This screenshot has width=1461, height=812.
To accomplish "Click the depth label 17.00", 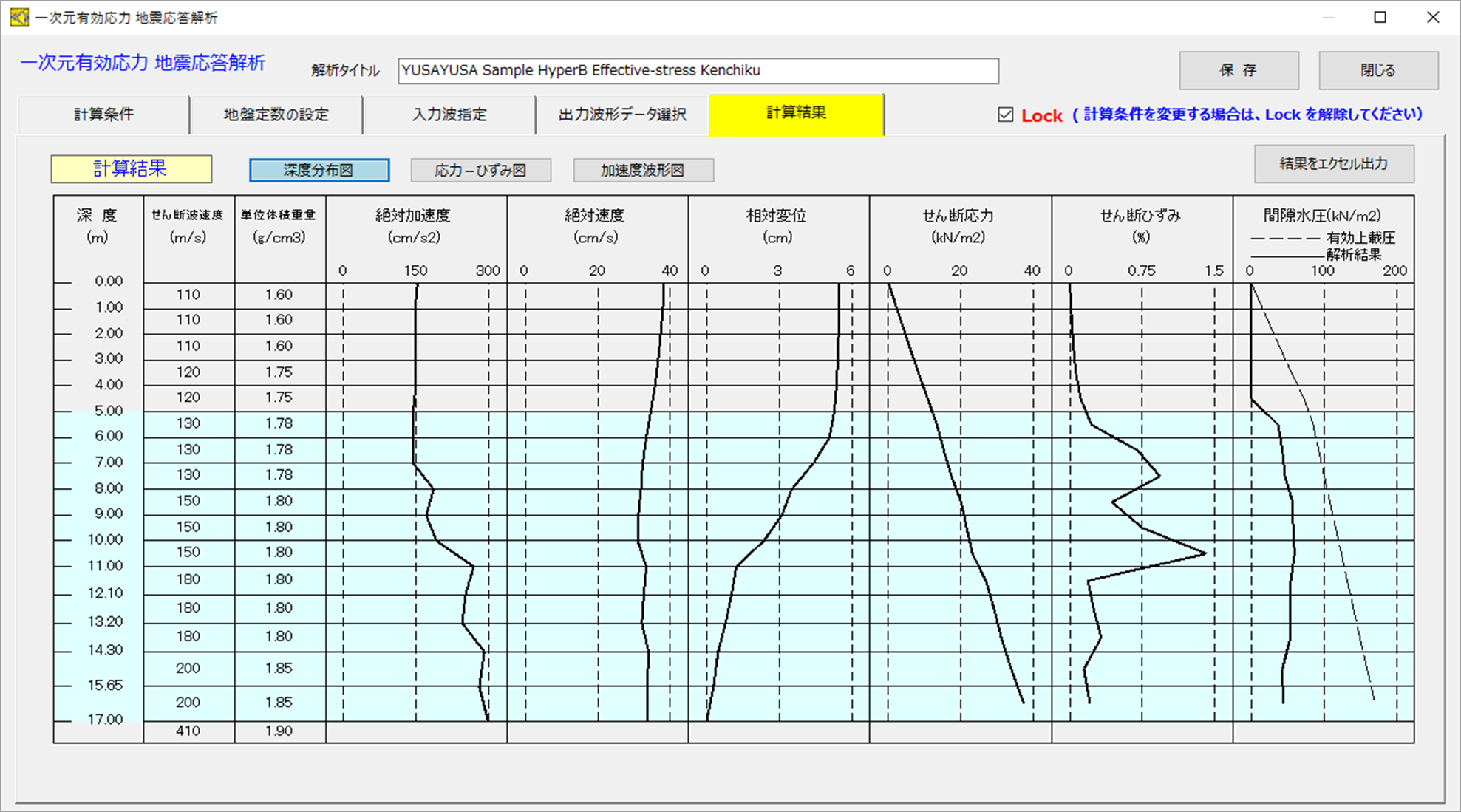I will (x=105, y=720).
